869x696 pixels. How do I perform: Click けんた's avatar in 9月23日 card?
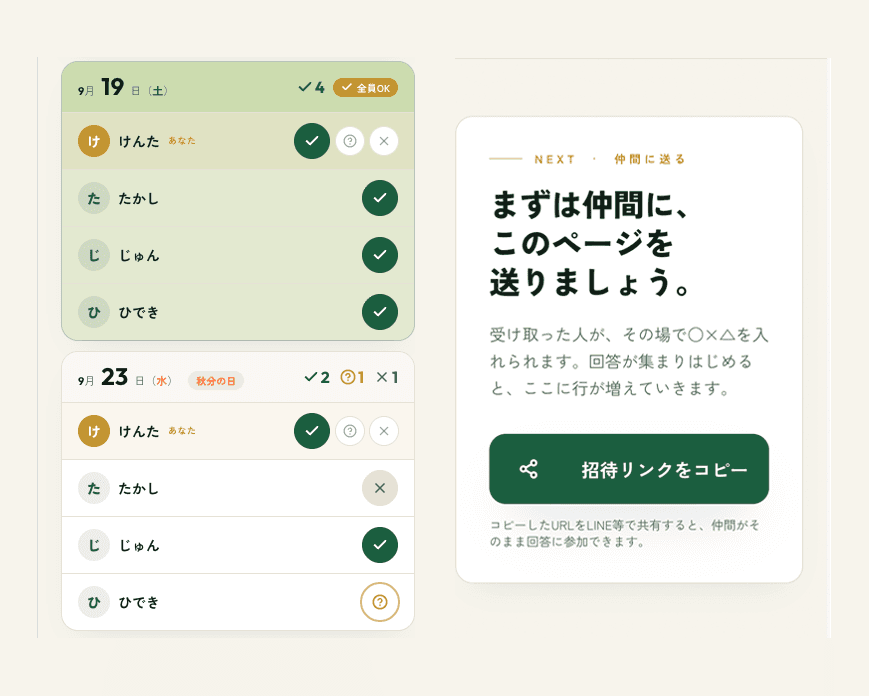pyautogui.click(x=94, y=431)
